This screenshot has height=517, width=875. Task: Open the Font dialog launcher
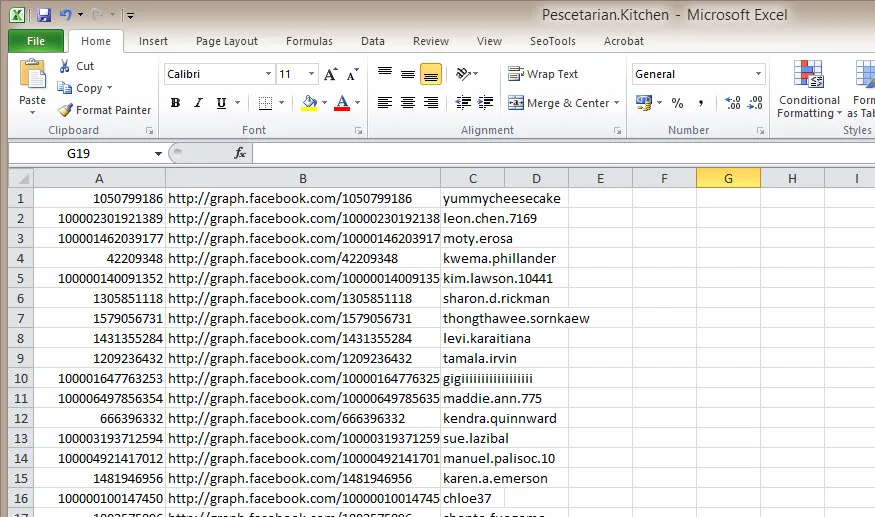pyautogui.click(x=358, y=130)
